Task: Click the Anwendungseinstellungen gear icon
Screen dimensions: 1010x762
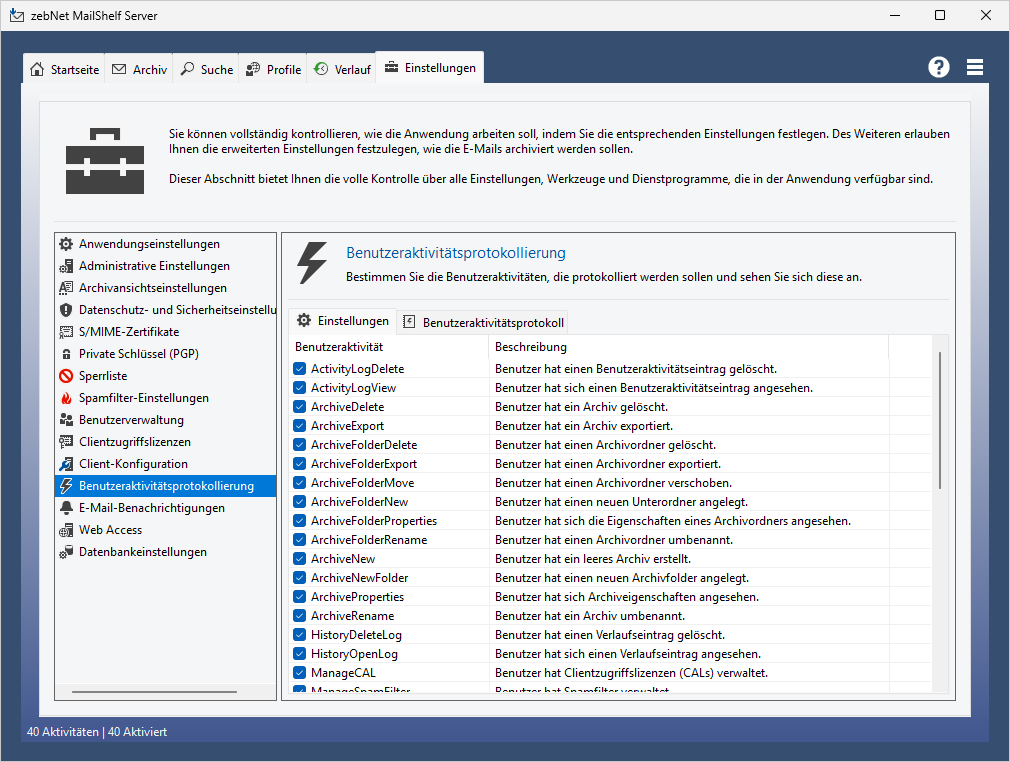Action: [x=66, y=244]
